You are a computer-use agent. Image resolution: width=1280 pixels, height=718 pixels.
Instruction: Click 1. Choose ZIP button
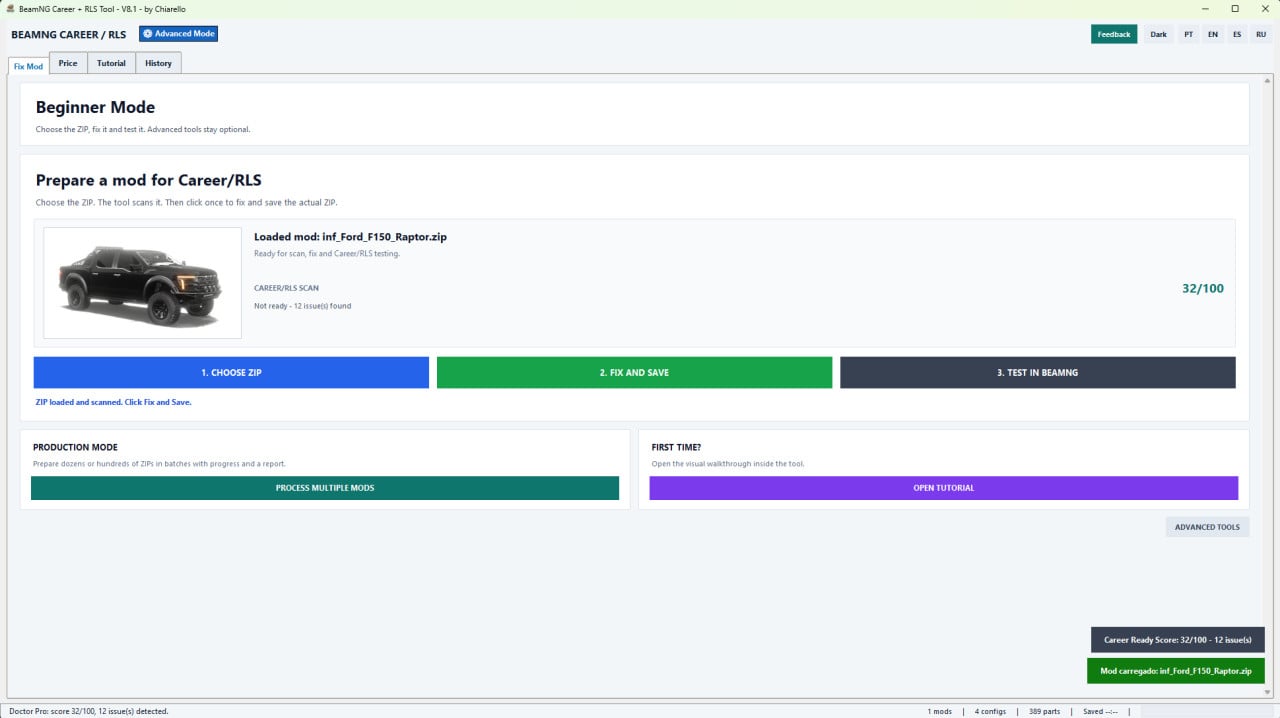[x=231, y=372]
